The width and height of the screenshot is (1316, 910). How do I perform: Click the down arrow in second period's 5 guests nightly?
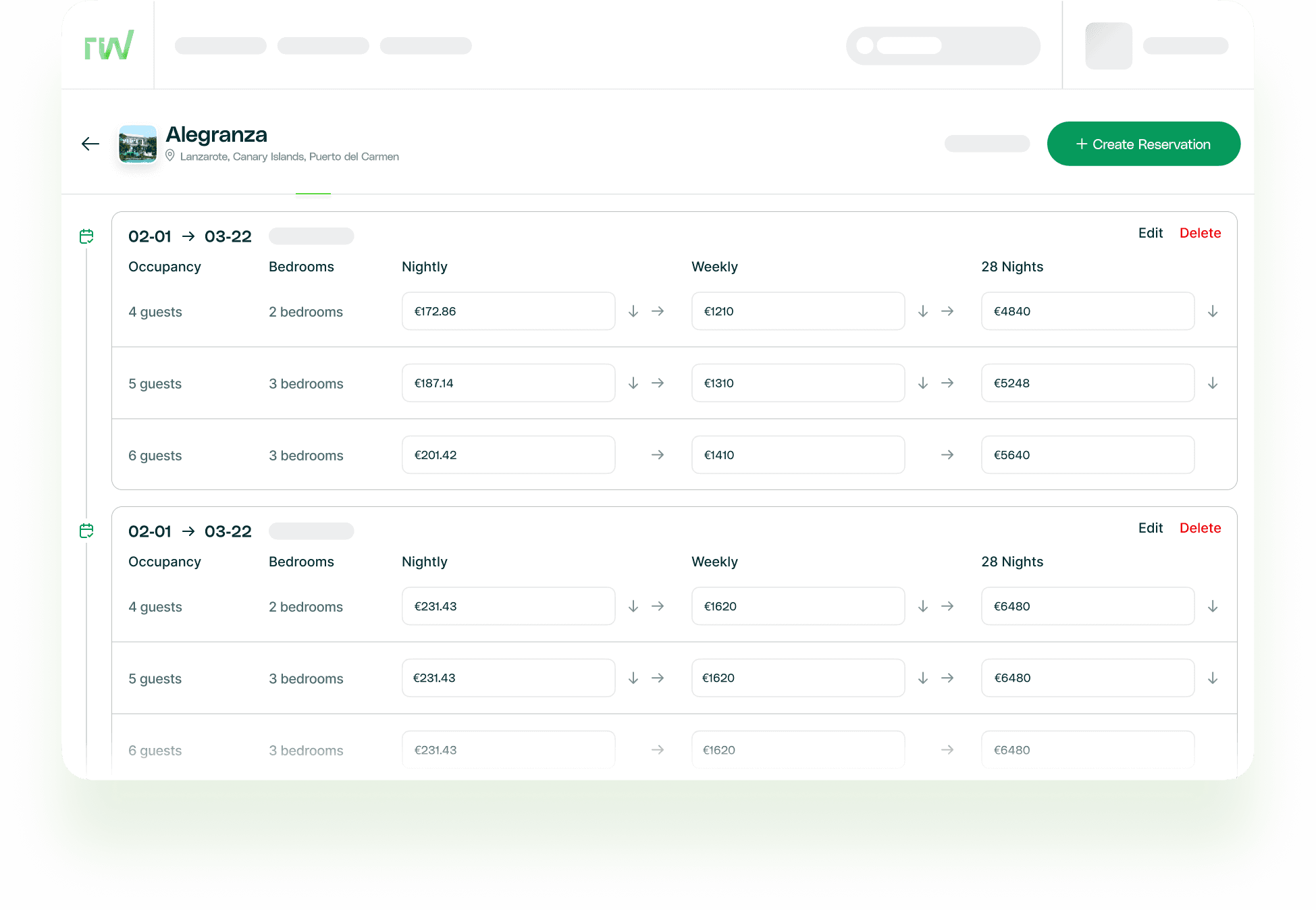tap(633, 678)
